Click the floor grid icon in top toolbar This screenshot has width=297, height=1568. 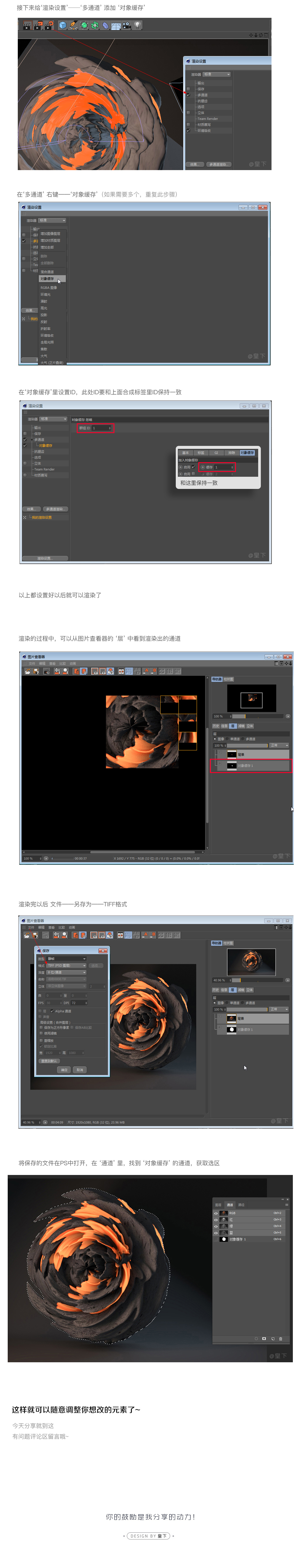(x=115, y=25)
